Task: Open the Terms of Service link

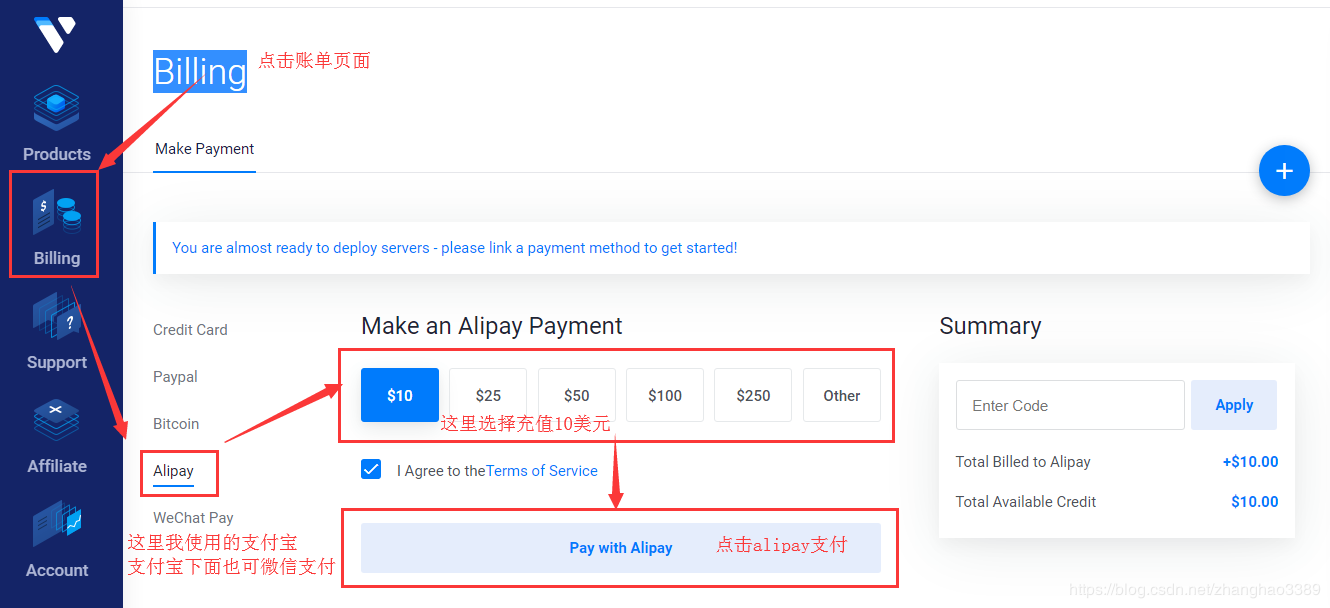Action: (x=542, y=471)
